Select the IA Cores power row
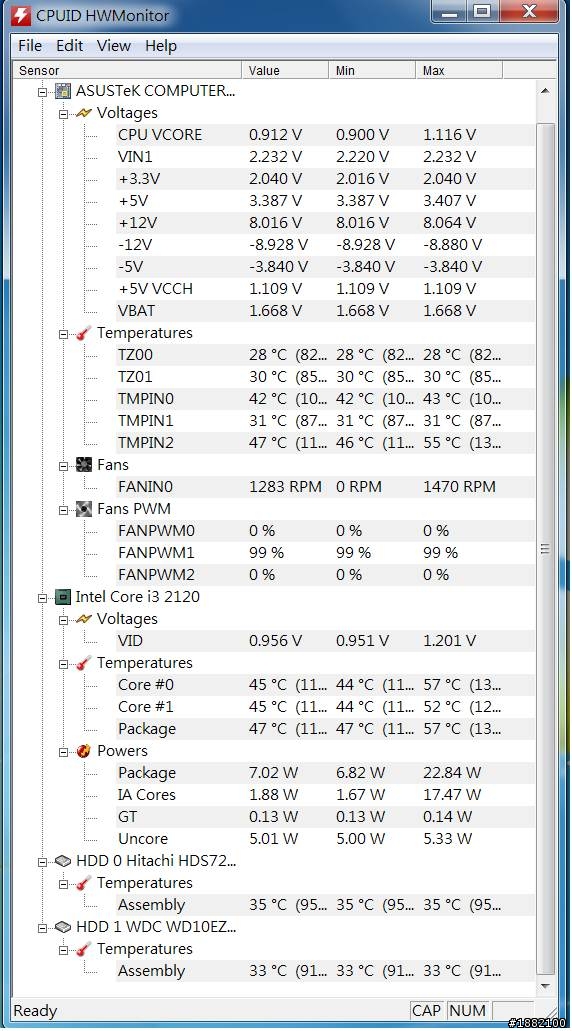 [x=325, y=795]
